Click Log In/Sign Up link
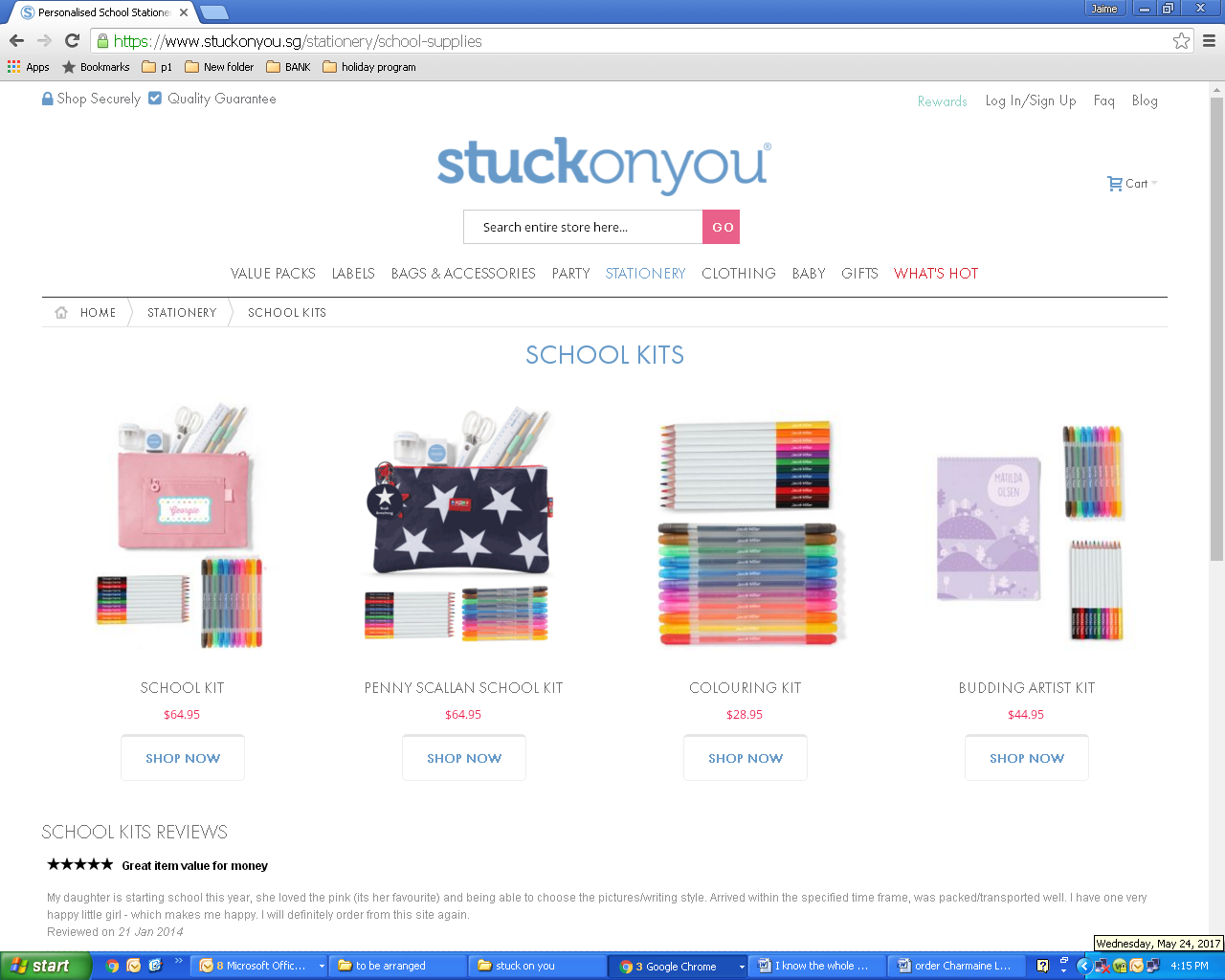 [1031, 100]
